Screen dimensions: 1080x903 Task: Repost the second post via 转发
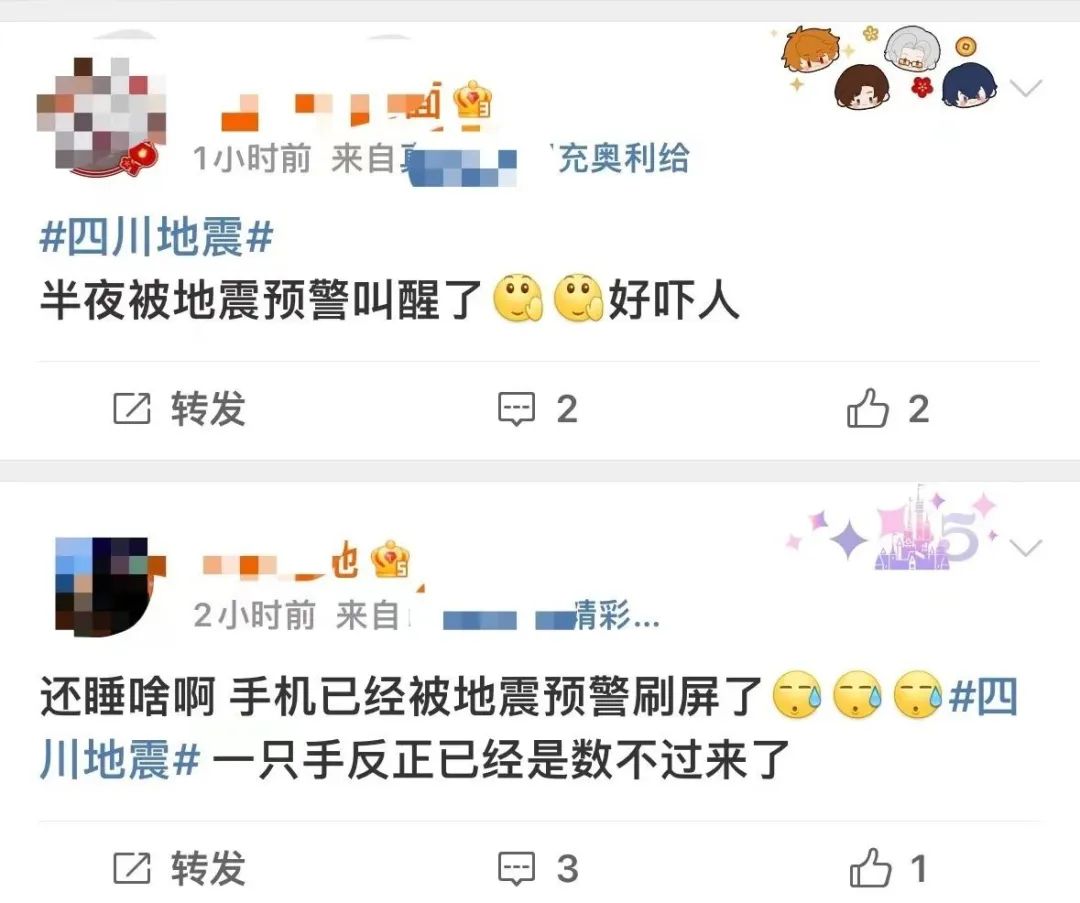point(179,869)
